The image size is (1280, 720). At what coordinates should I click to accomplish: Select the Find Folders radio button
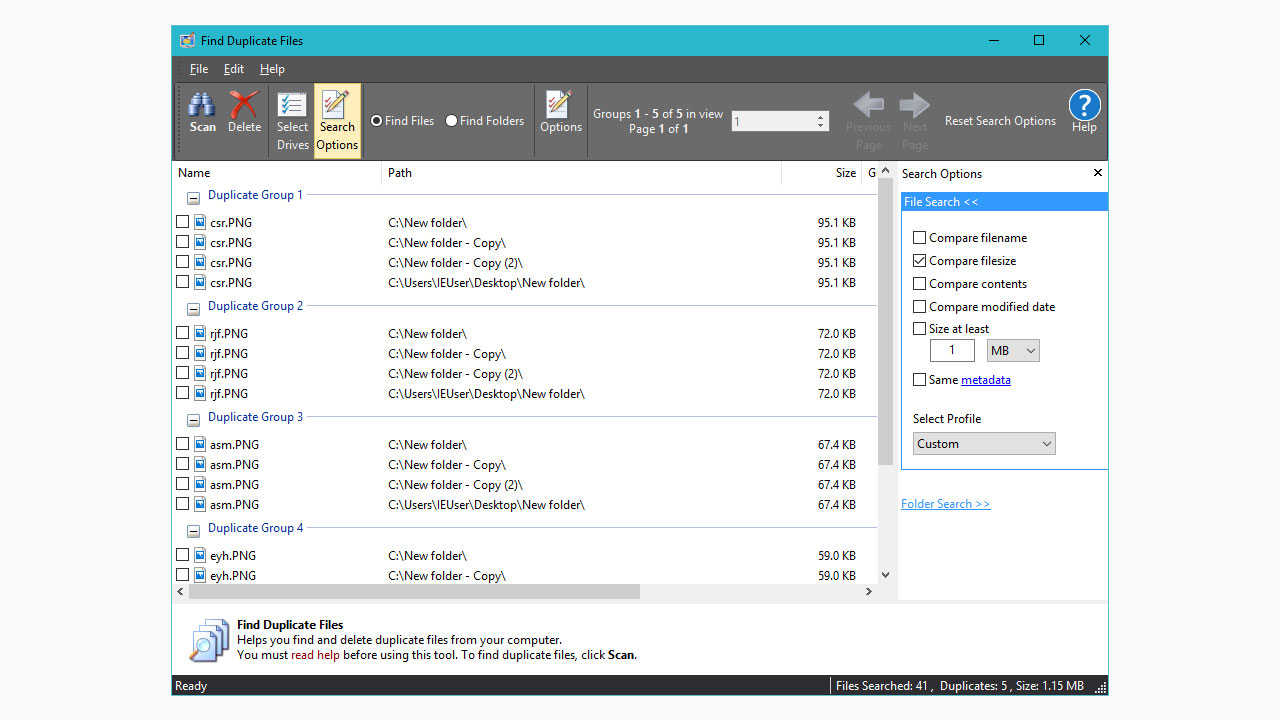coord(452,121)
